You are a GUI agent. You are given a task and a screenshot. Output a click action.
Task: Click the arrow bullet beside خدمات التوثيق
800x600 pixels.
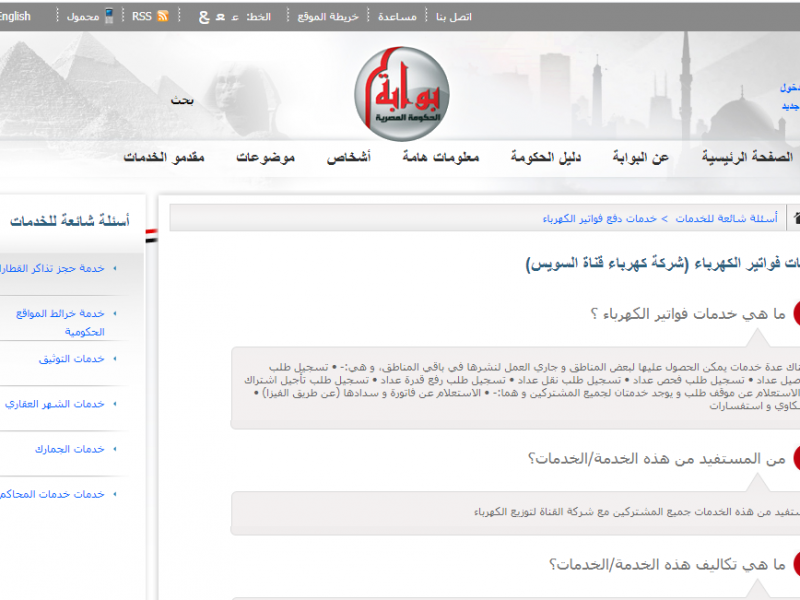(115, 359)
